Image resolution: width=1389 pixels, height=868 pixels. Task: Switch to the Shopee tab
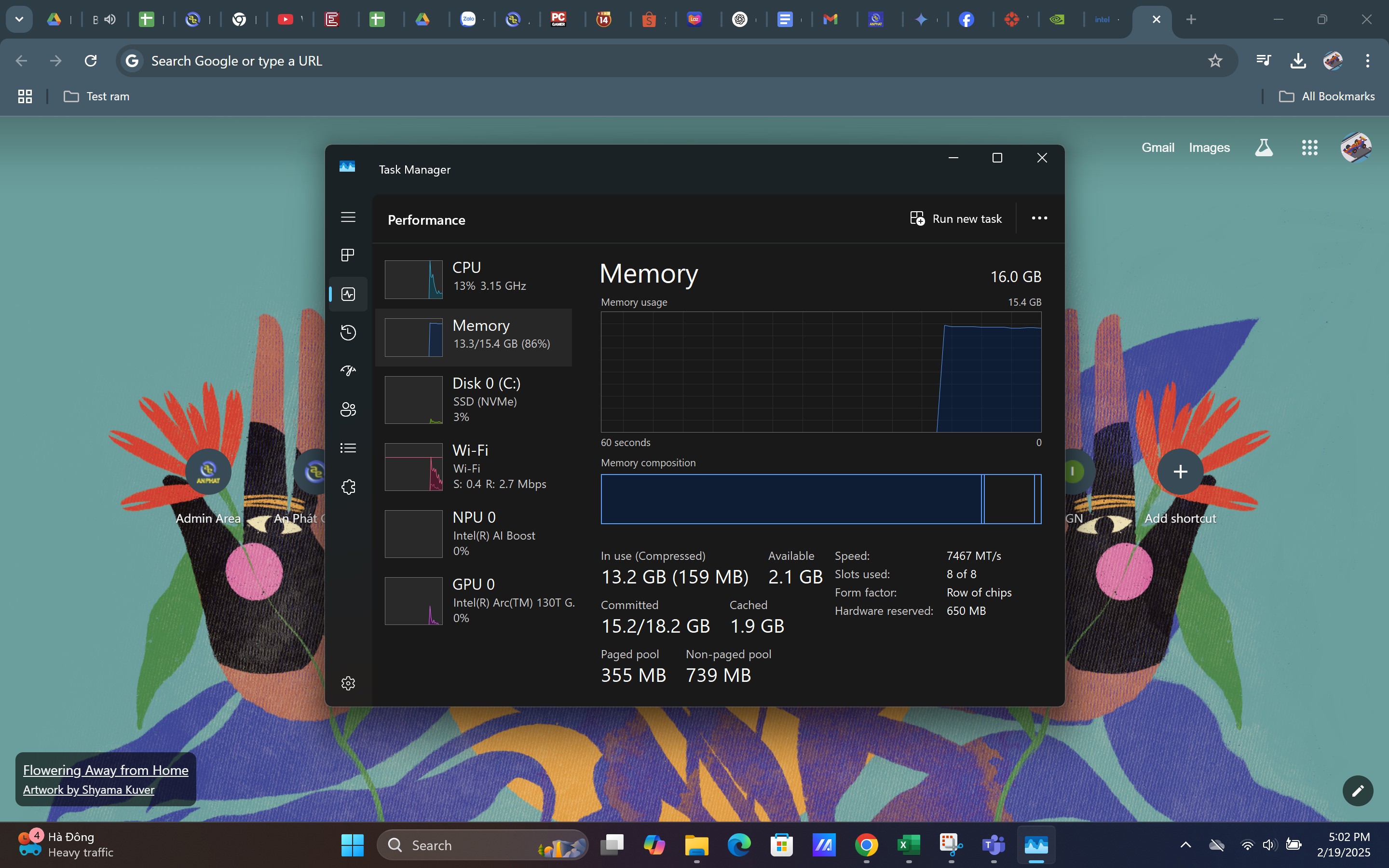[x=649, y=19]
